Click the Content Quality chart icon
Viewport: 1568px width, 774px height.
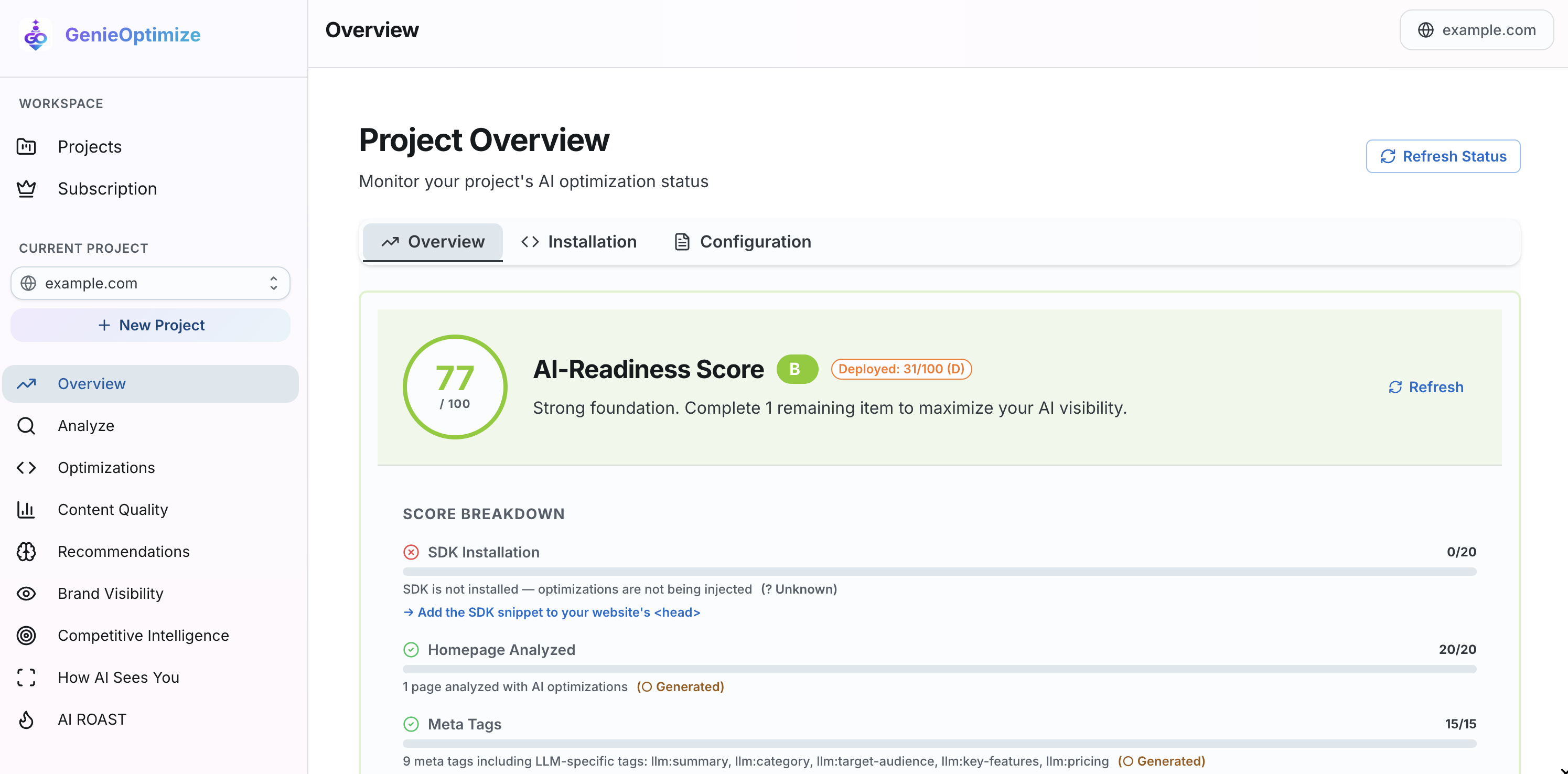pos(26,509)
